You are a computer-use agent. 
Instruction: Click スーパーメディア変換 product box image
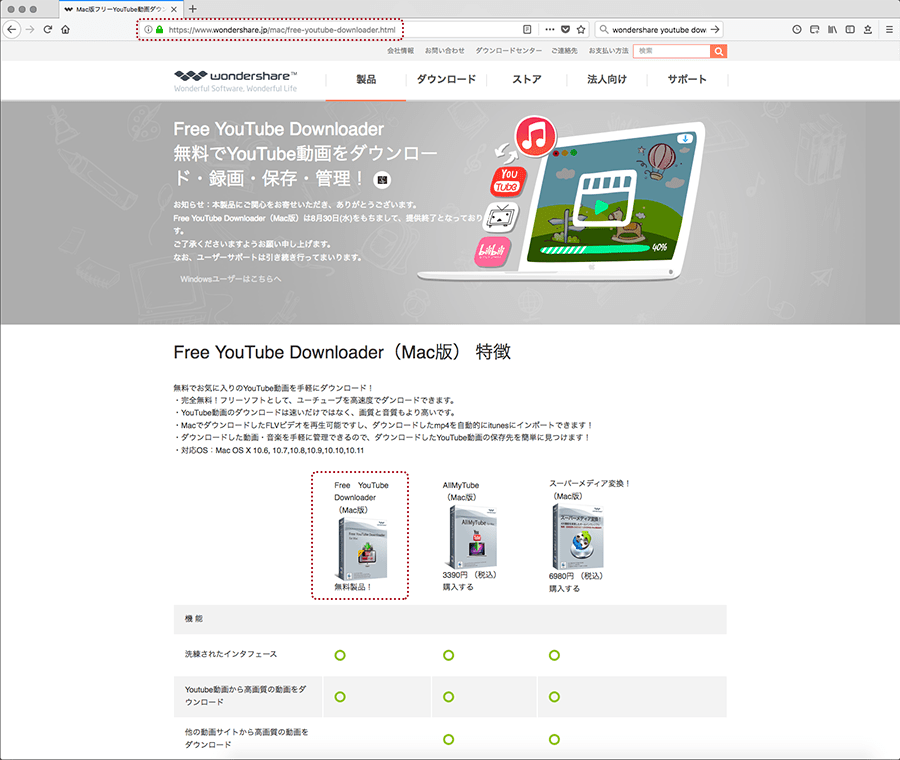click(x=578, y=537)
